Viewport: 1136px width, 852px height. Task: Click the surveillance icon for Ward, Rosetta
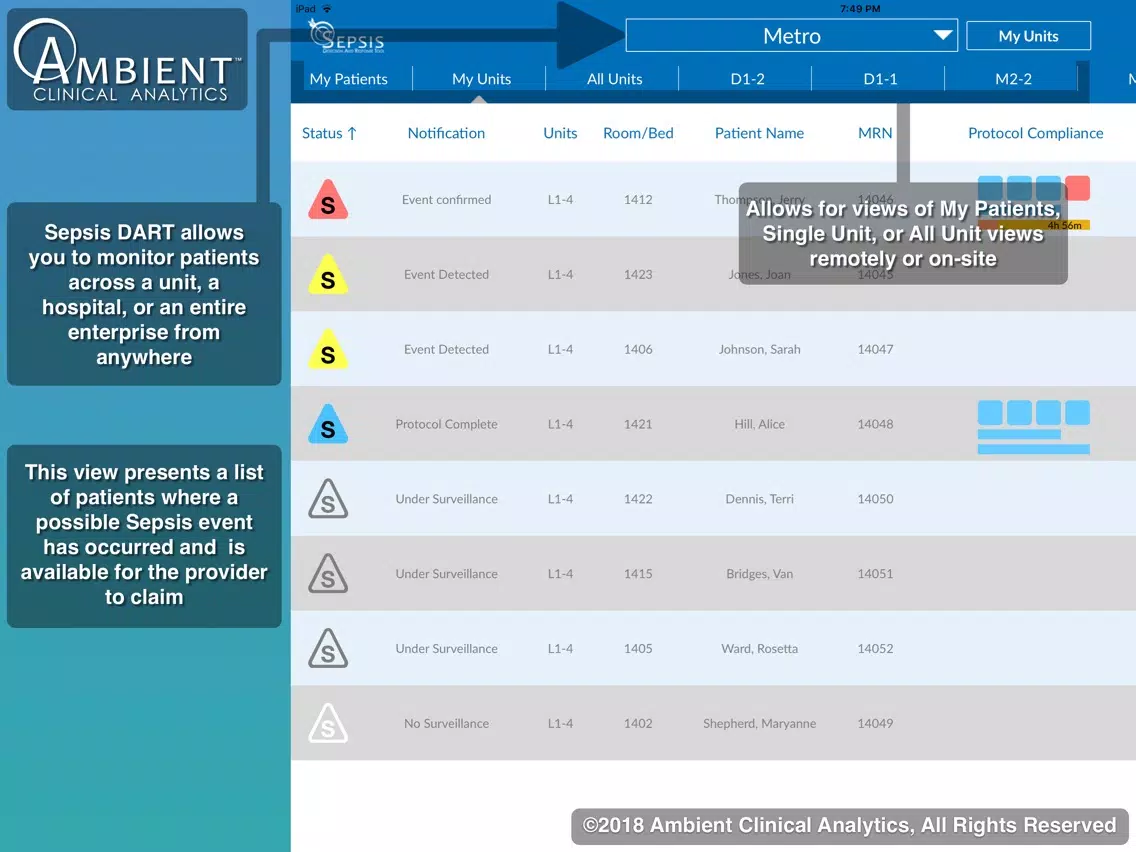[x=328, y=648]
